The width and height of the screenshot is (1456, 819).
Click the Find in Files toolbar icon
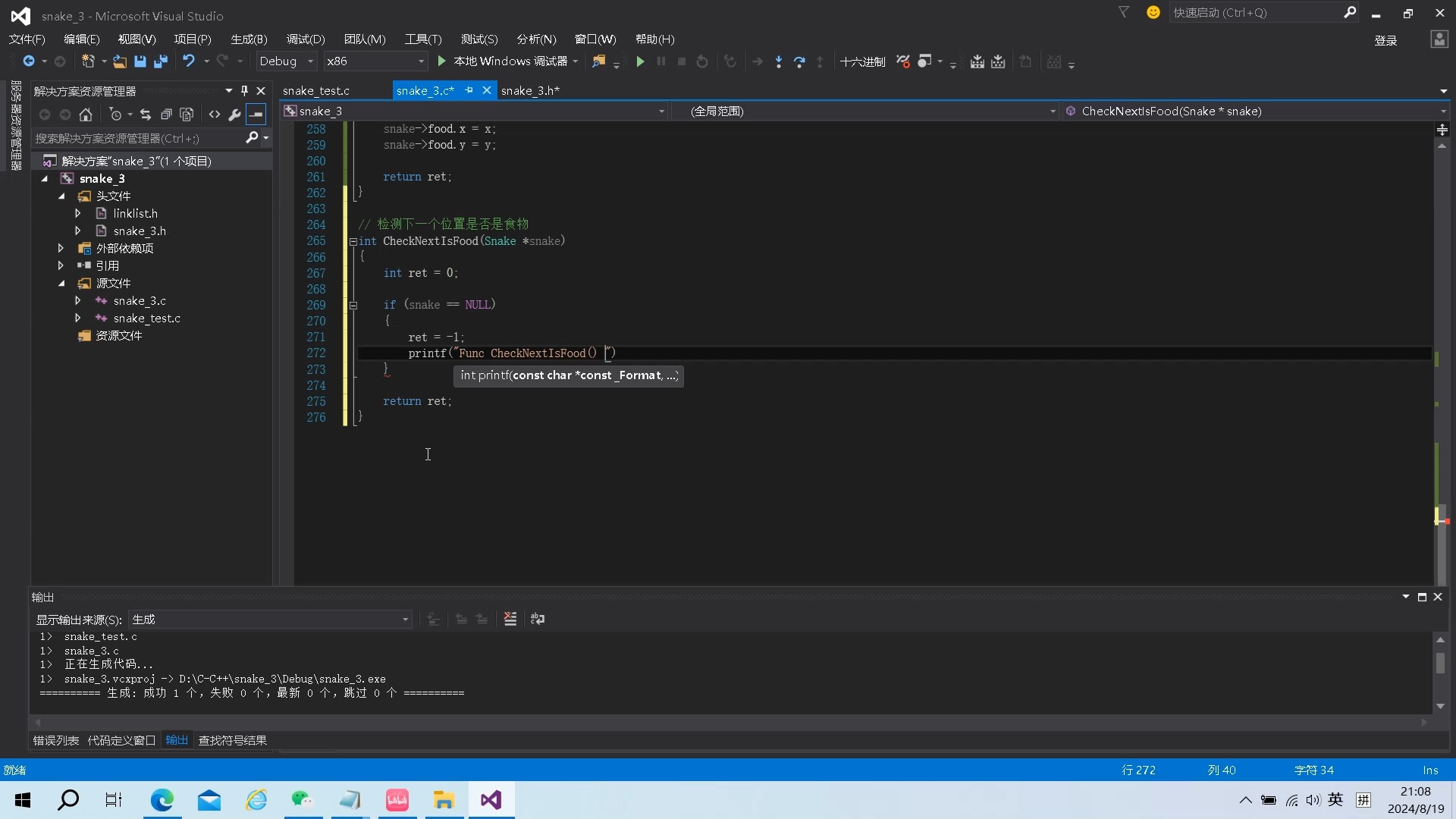599,61
